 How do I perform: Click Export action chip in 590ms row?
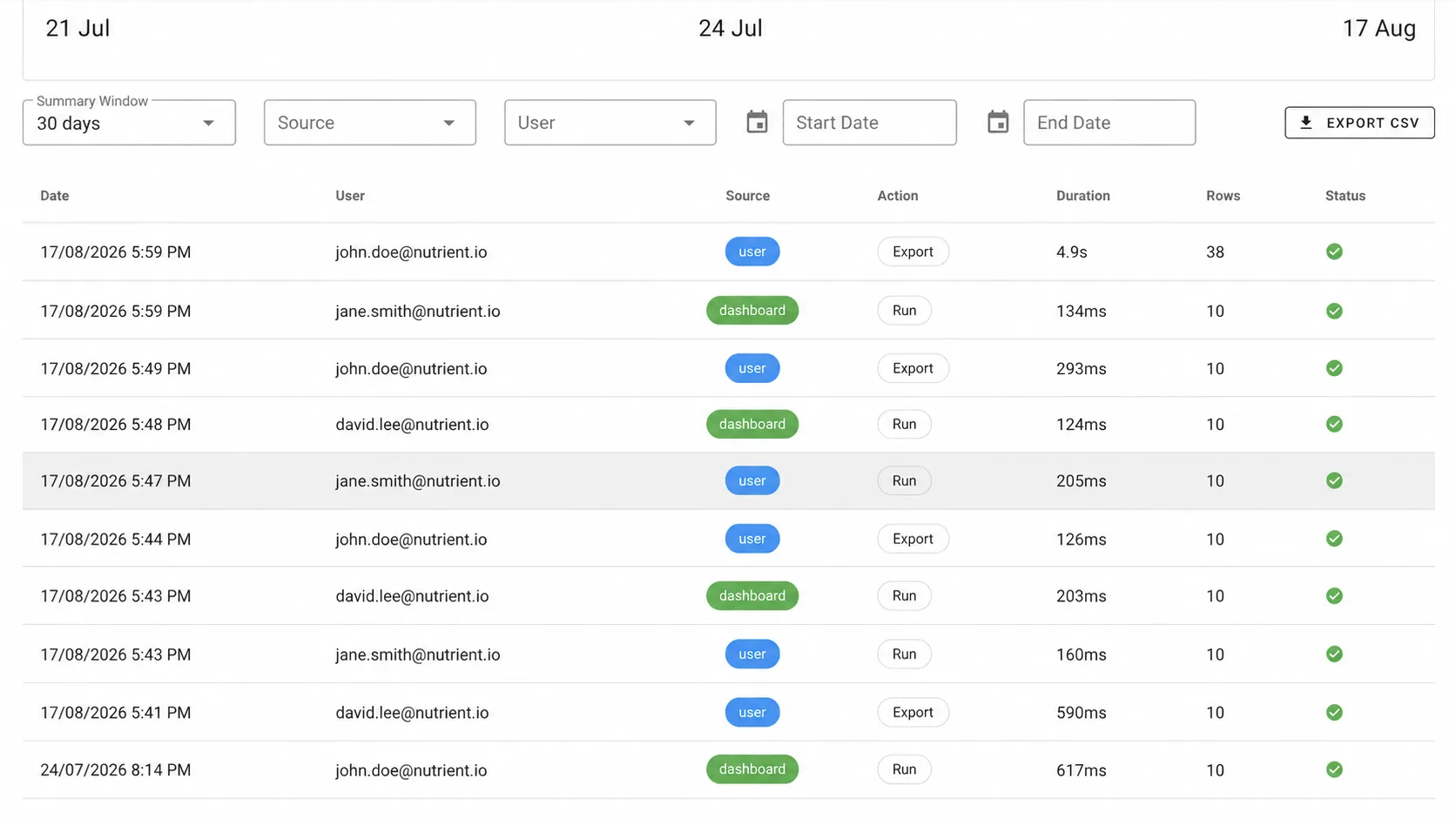pos(913,712)
